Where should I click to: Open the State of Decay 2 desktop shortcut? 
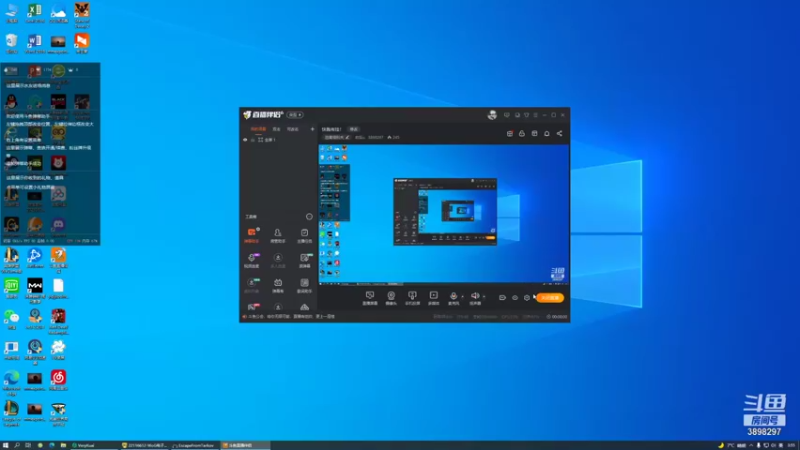tap(82, 13)
